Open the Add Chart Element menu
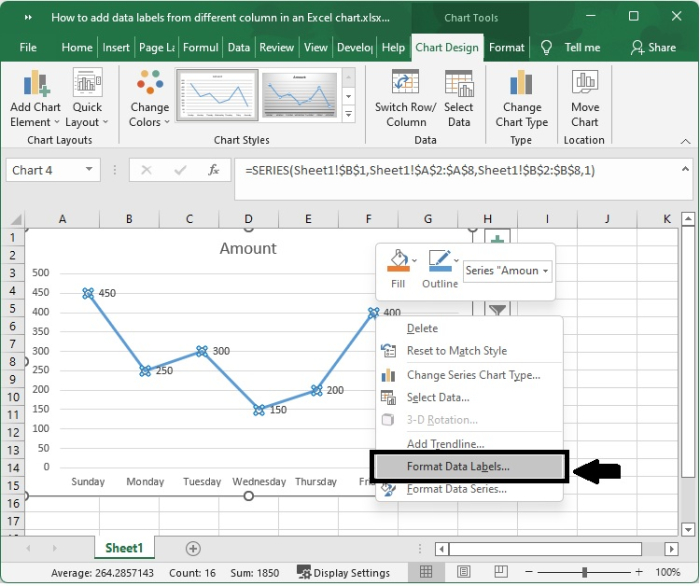700x586 pixels. [35, 99]
